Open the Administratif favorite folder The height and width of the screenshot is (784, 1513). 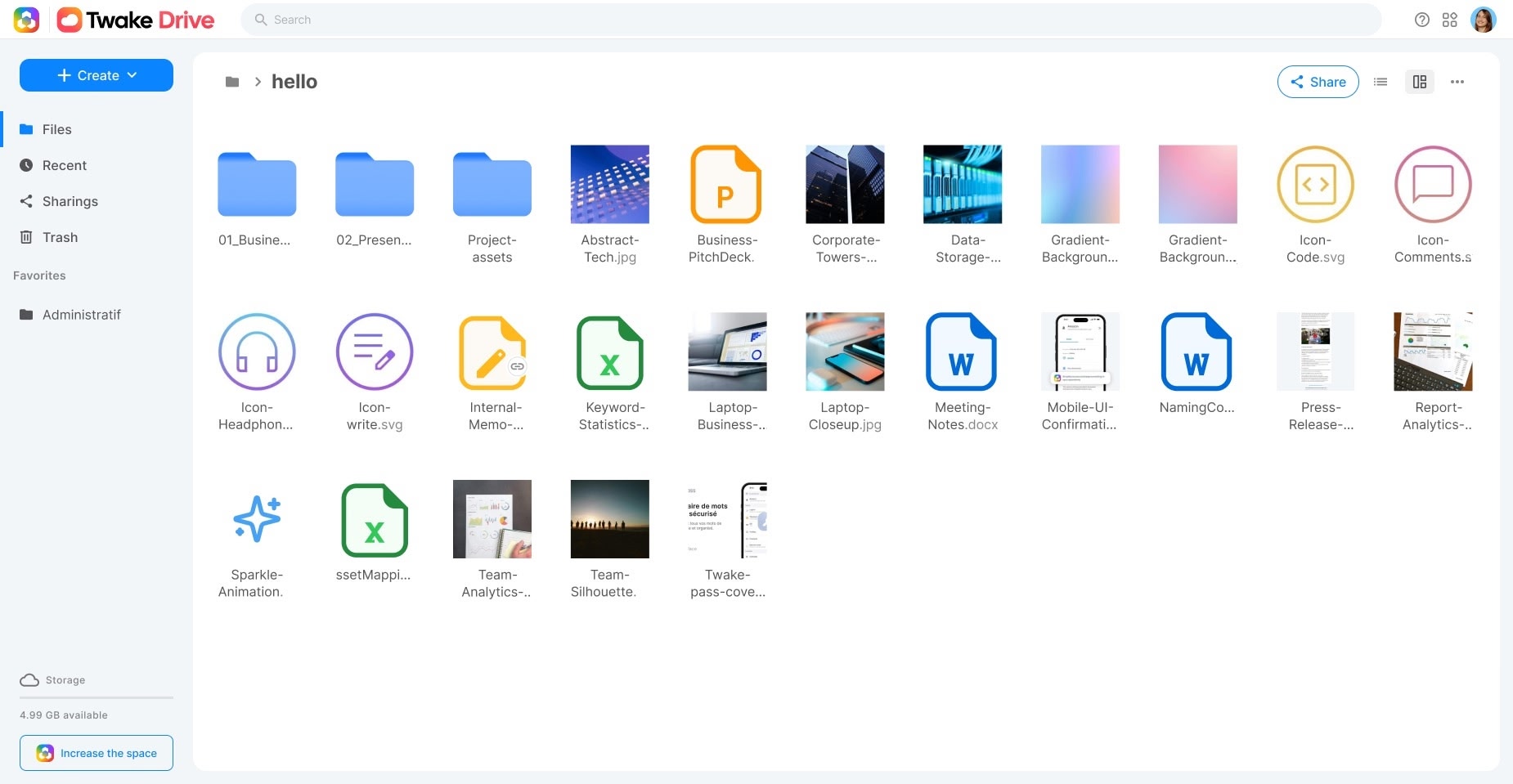[x=82, y=314]
